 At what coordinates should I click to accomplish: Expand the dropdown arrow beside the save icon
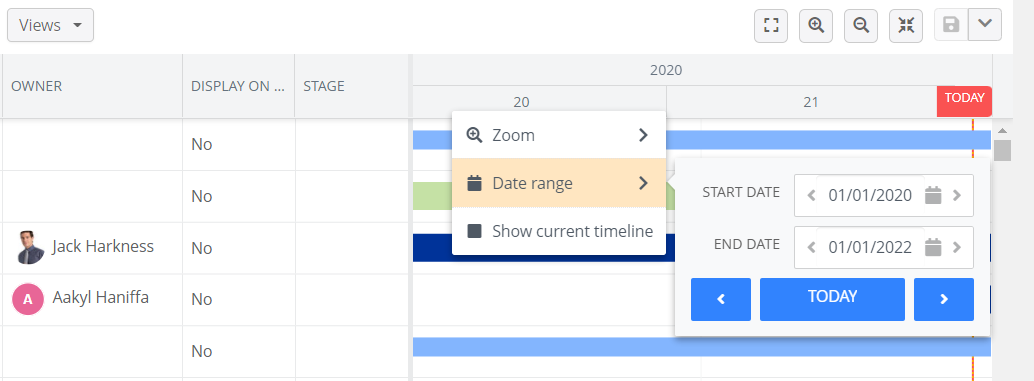985,25
